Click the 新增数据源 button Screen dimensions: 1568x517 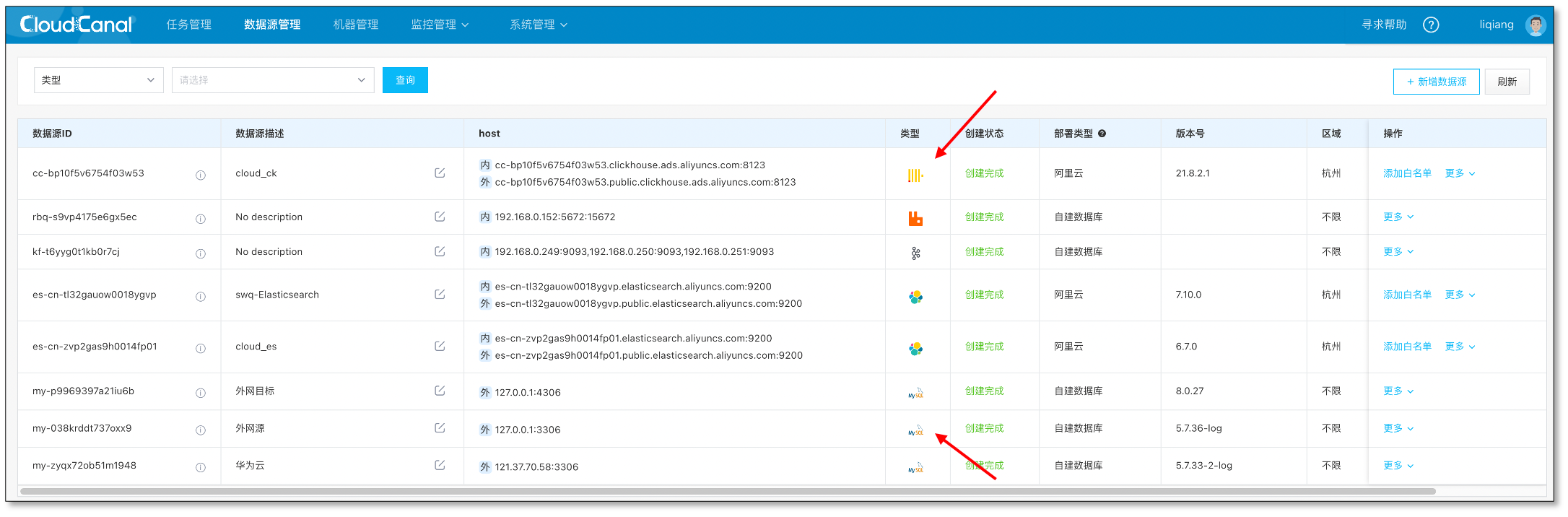pos(1435,82)
